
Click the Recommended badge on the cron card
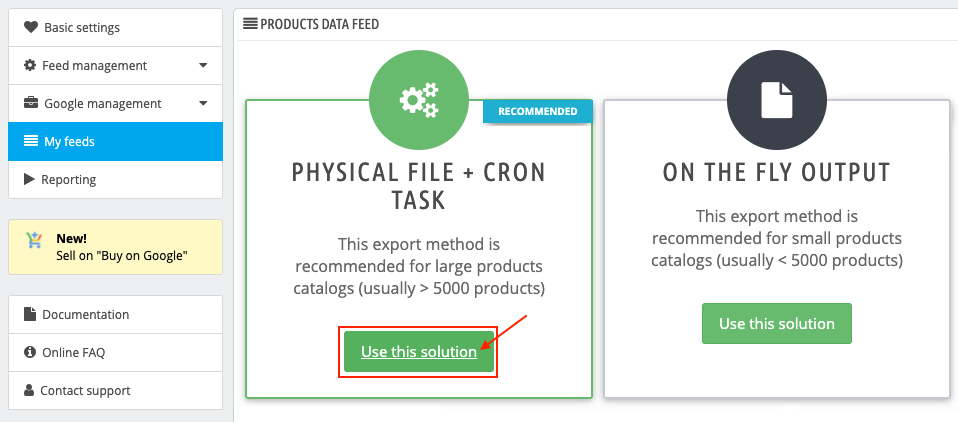[538, 111]
